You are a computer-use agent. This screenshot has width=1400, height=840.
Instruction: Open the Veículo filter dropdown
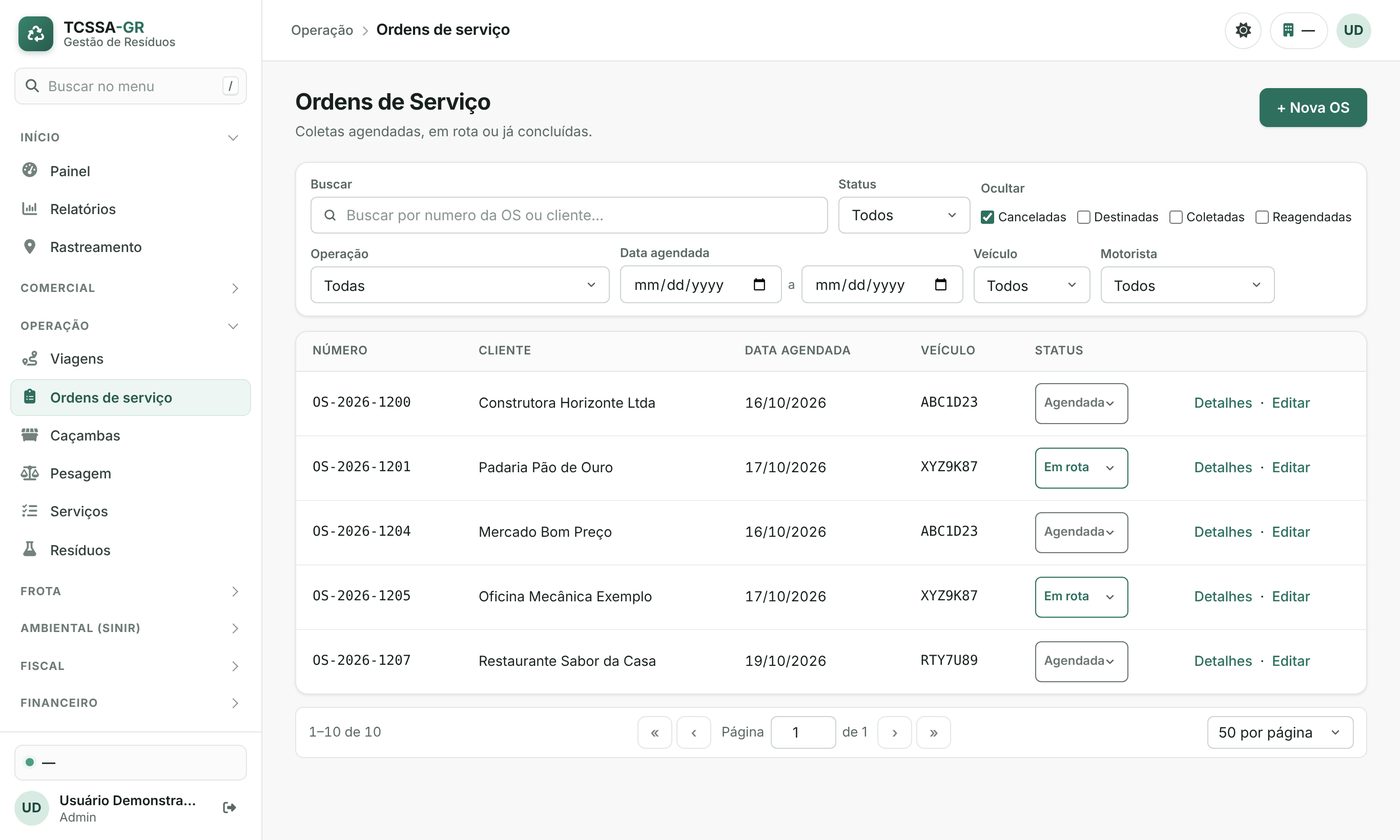pyautogui.click(x=1032, y=285)
